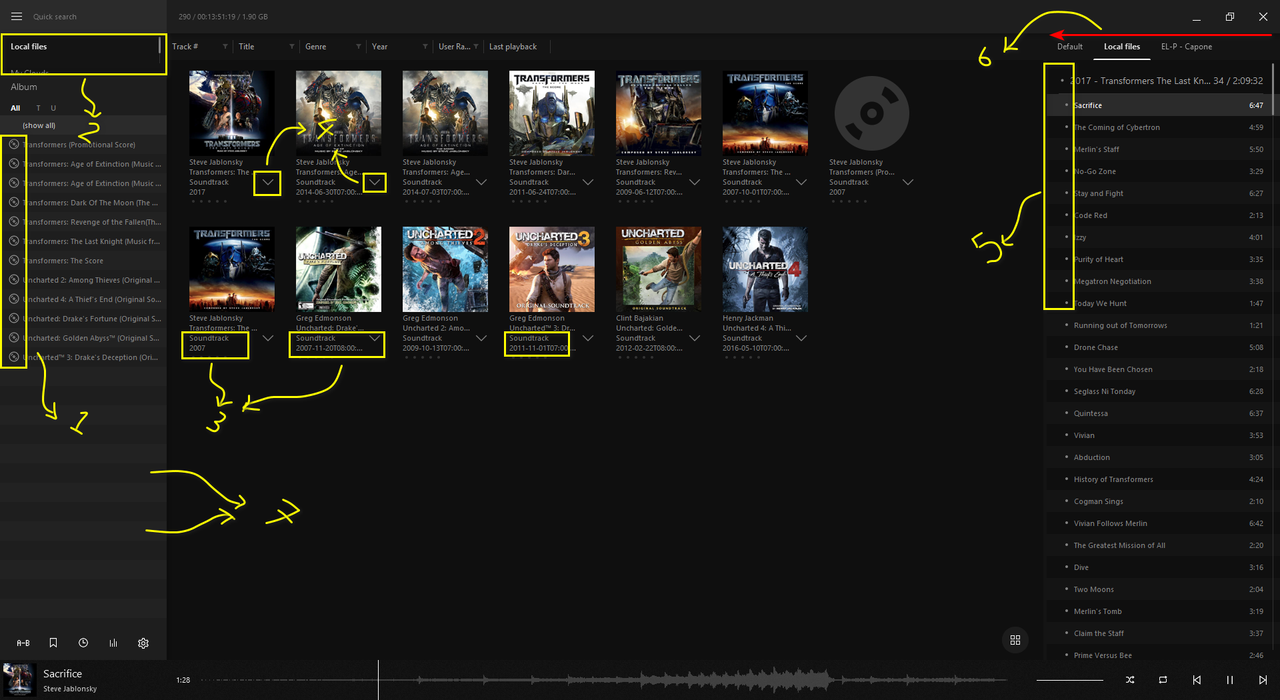Open the hamburger main menu

(x=16, y=17)
